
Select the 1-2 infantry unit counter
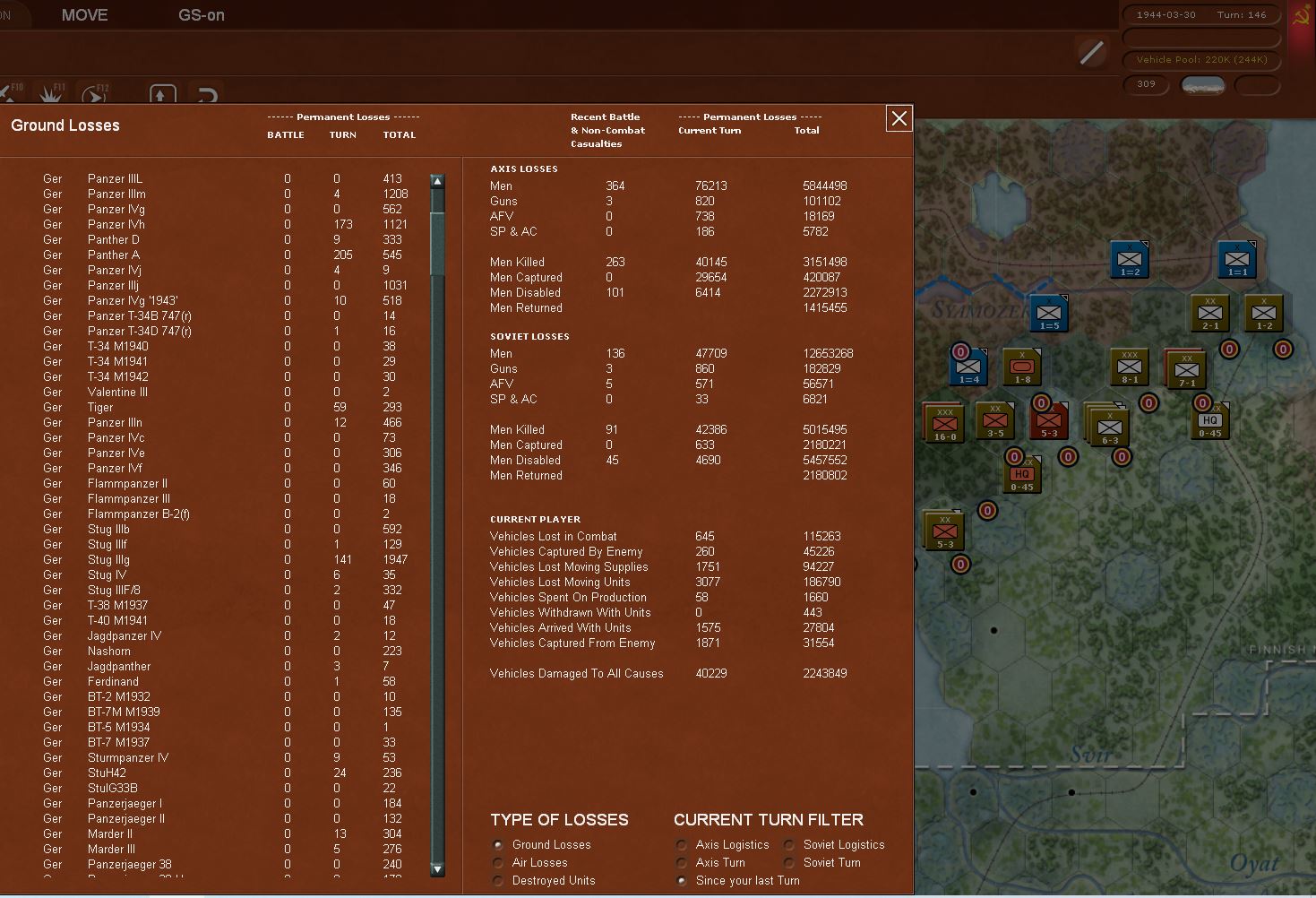[x=1264, y=314]
